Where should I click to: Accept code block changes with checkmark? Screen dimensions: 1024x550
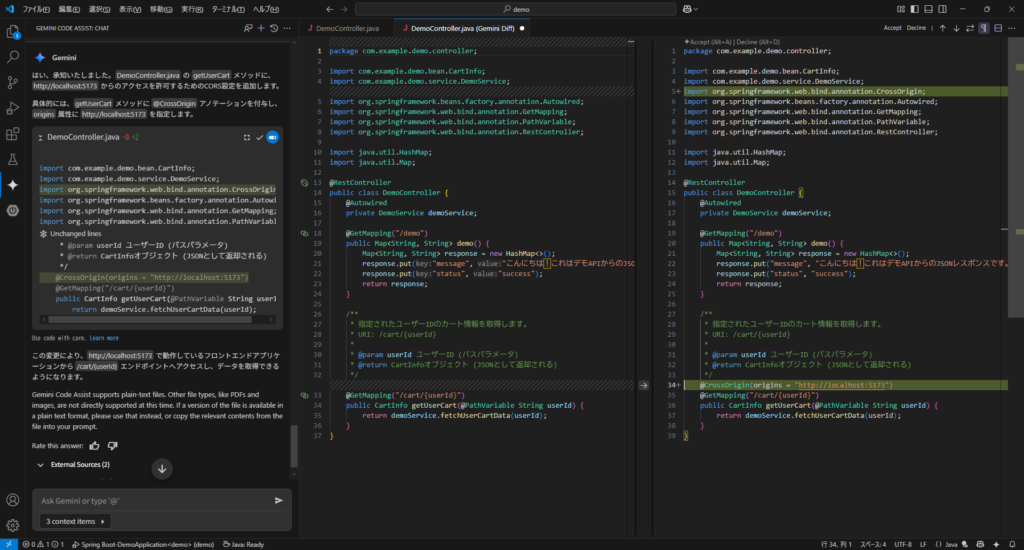click(x=259, y=138)
